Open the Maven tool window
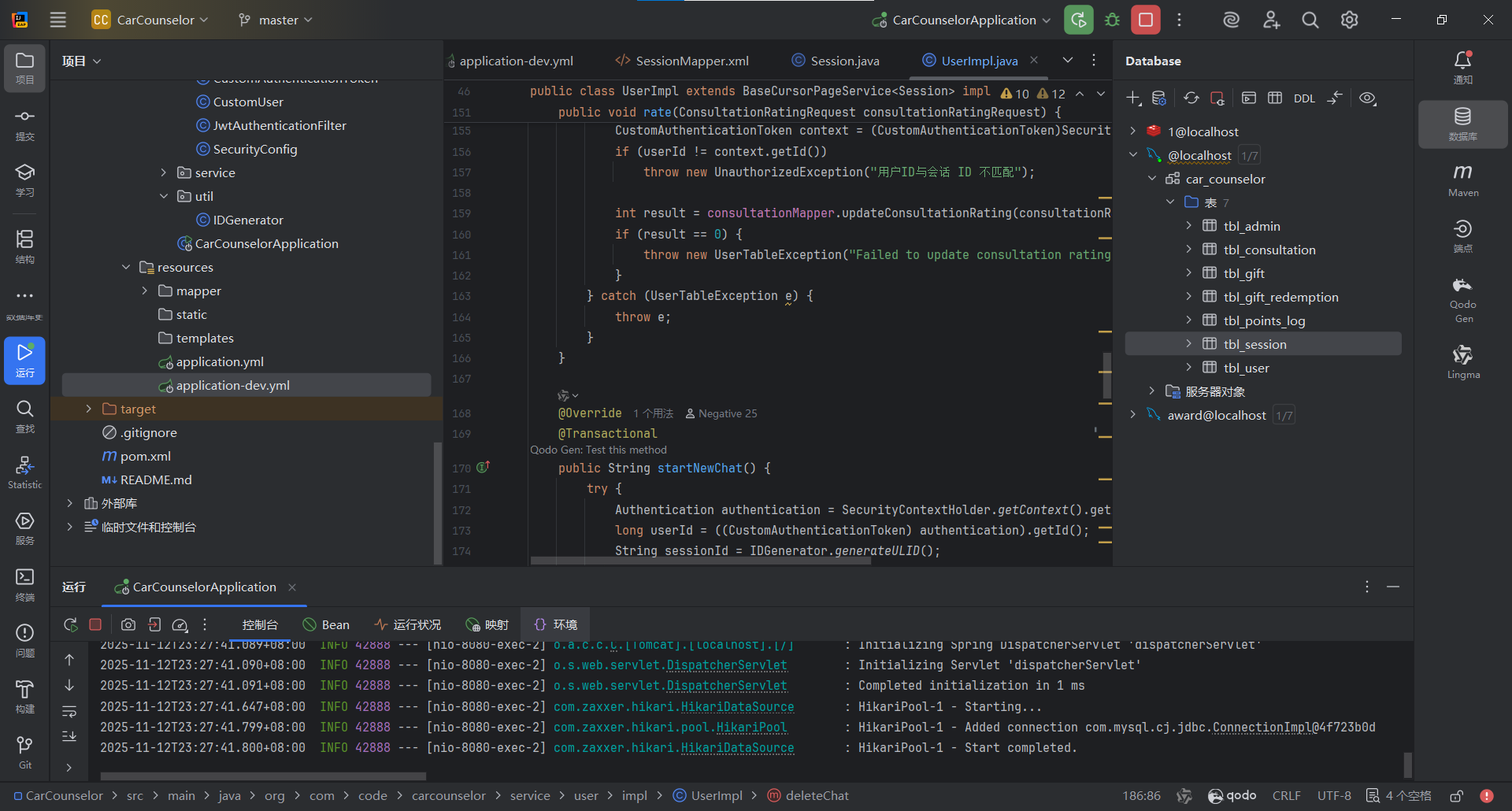Viewport: 1512px width, 811px height. [x=1463, y=180]
